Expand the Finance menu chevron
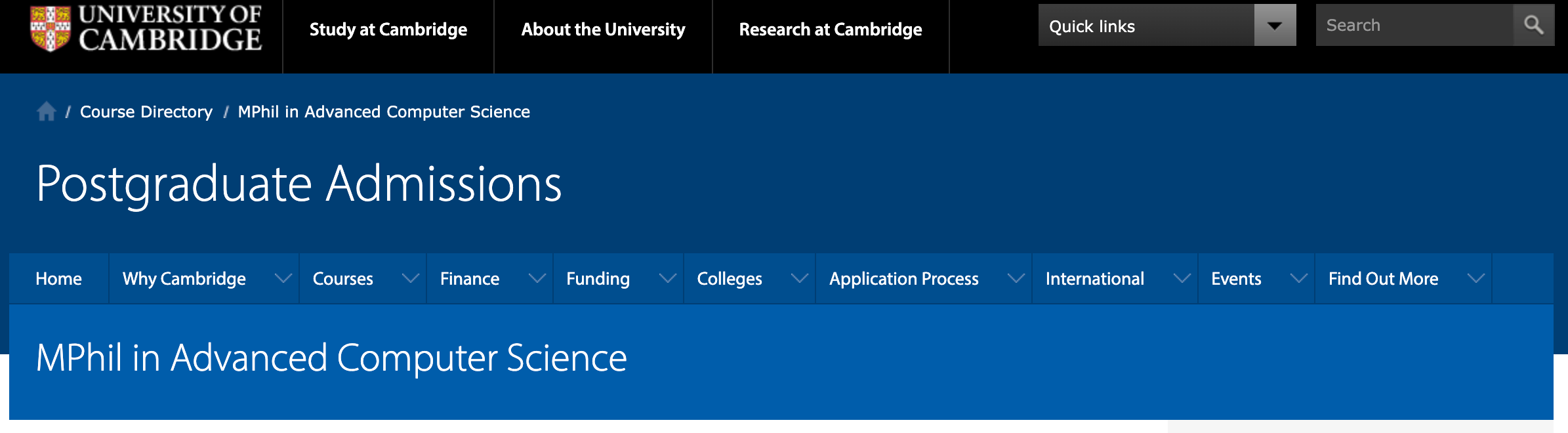This screenshot has width=1568, height=433. tap(537, 278)
